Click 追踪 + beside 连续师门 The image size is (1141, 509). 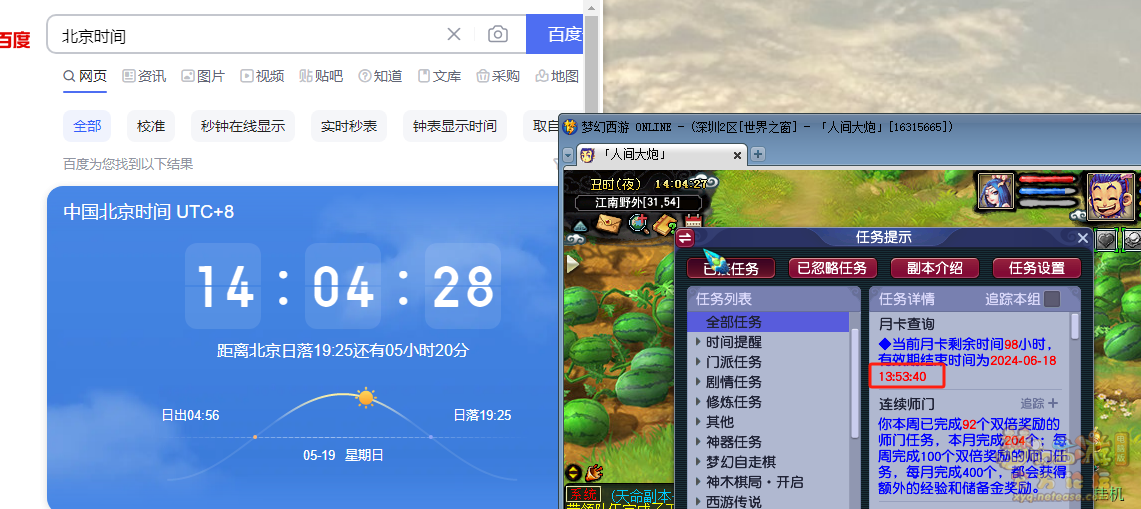click(1039, 403)
